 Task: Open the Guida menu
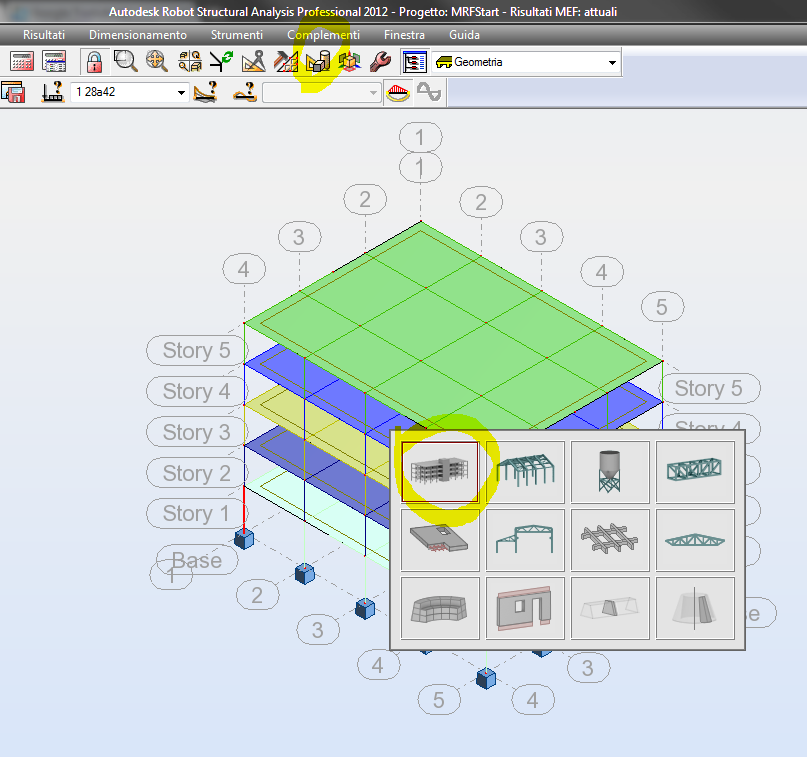pos(464,35)
